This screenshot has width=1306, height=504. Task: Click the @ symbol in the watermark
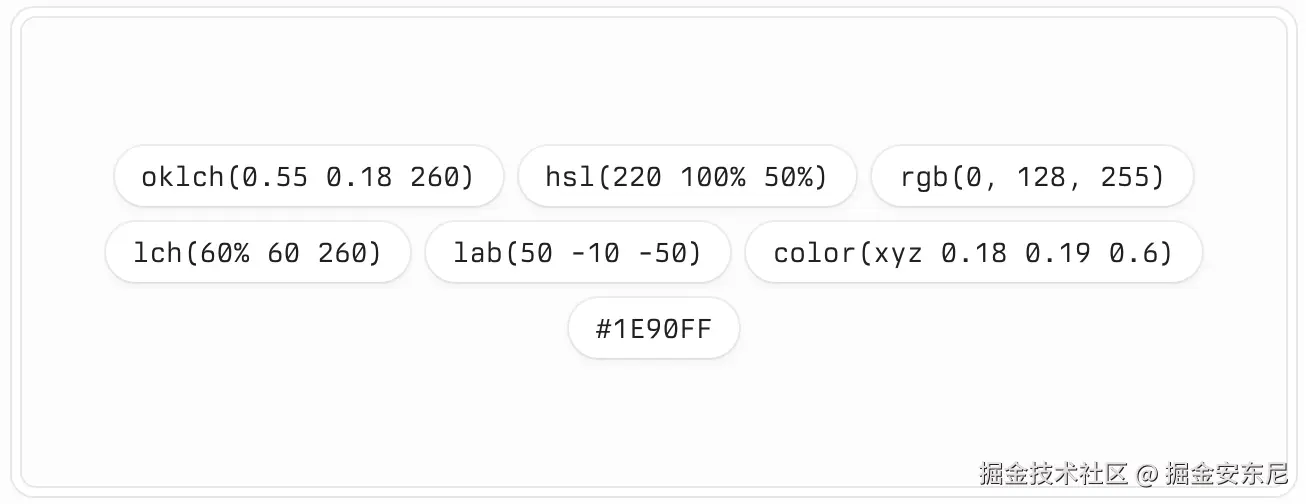1147,473
